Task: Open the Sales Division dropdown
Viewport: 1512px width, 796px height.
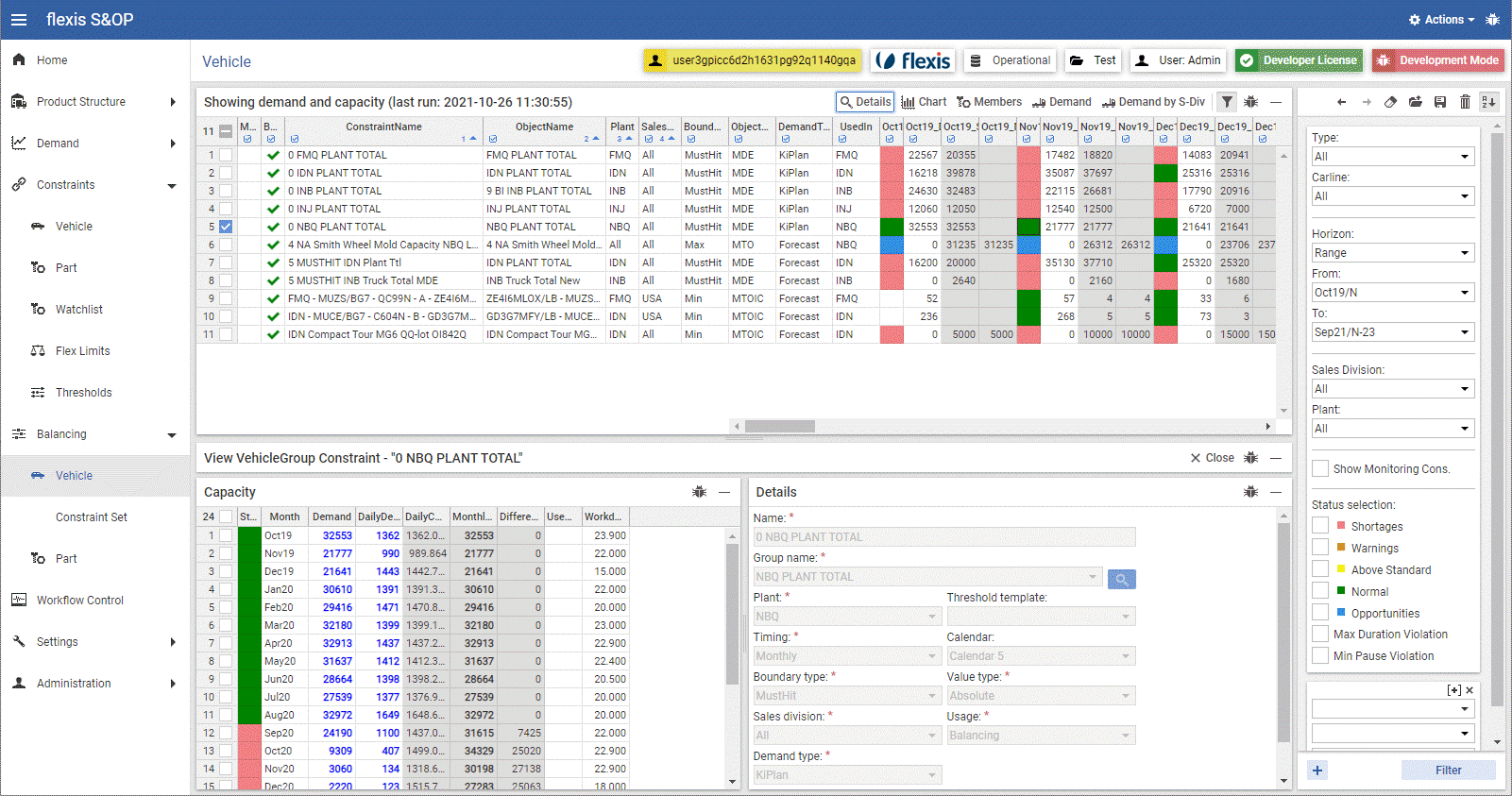Action: point(1393,389)
